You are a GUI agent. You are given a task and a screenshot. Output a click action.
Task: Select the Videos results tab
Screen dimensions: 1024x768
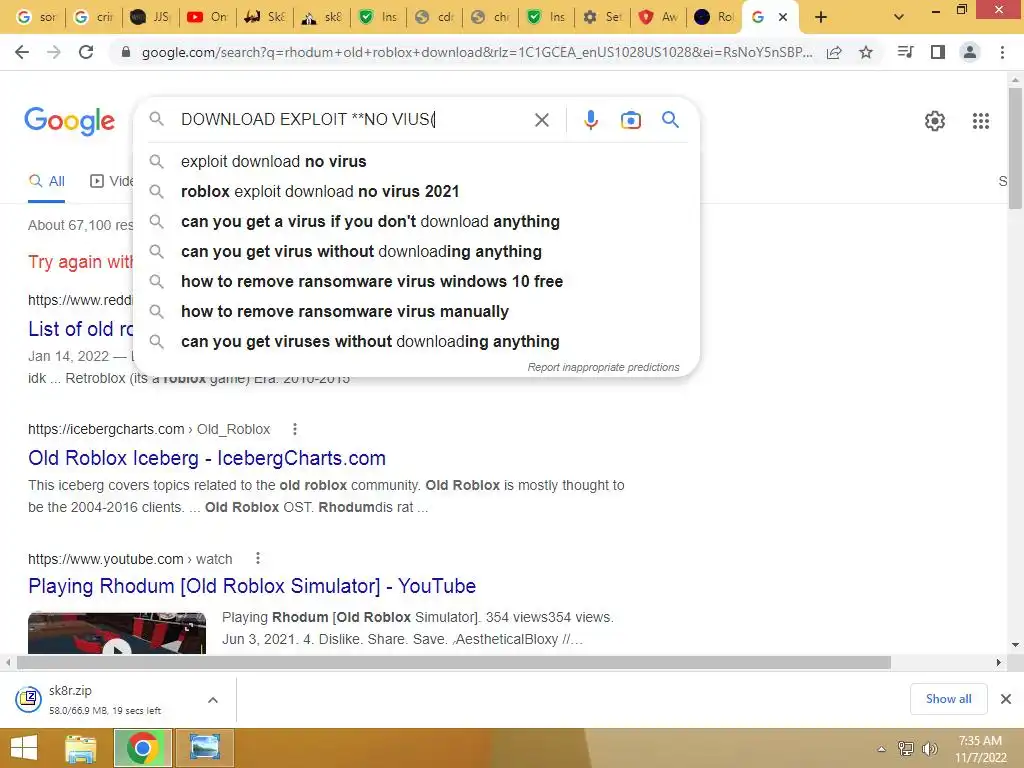(x=111, y=182)
